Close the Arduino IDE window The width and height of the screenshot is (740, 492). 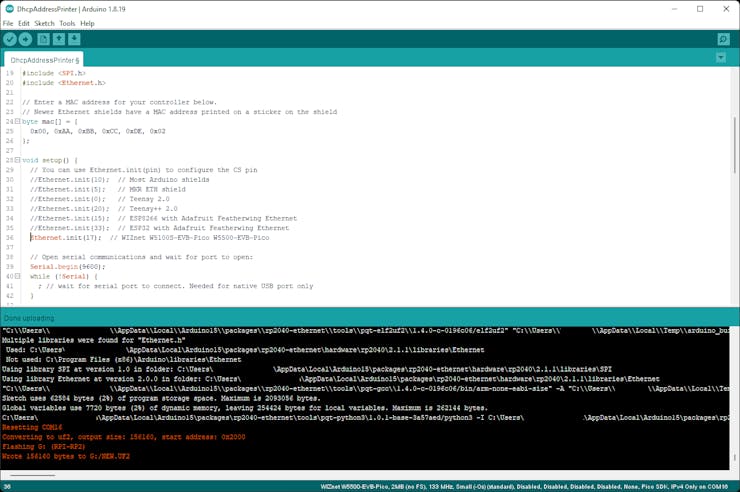click(x=726, y=9)
